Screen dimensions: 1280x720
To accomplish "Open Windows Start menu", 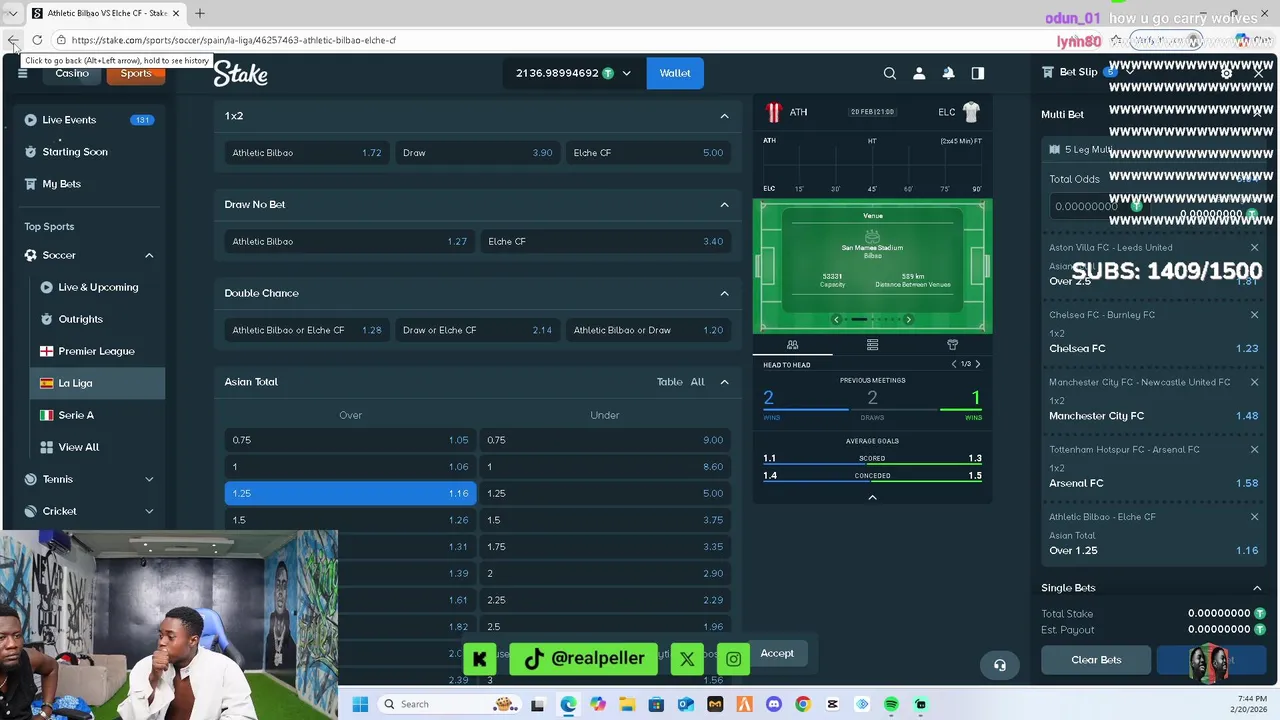I will pyautogui.click(x=360, y=704).
